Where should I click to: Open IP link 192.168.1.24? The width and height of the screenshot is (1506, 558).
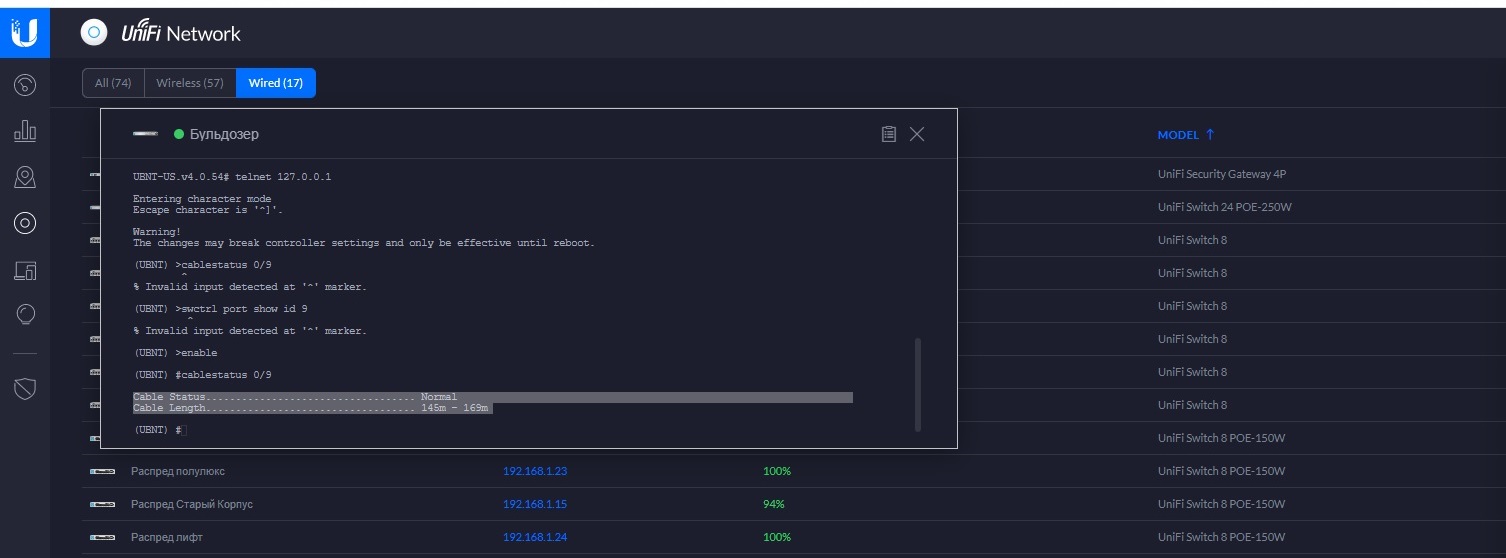click(x=535, y=537)
